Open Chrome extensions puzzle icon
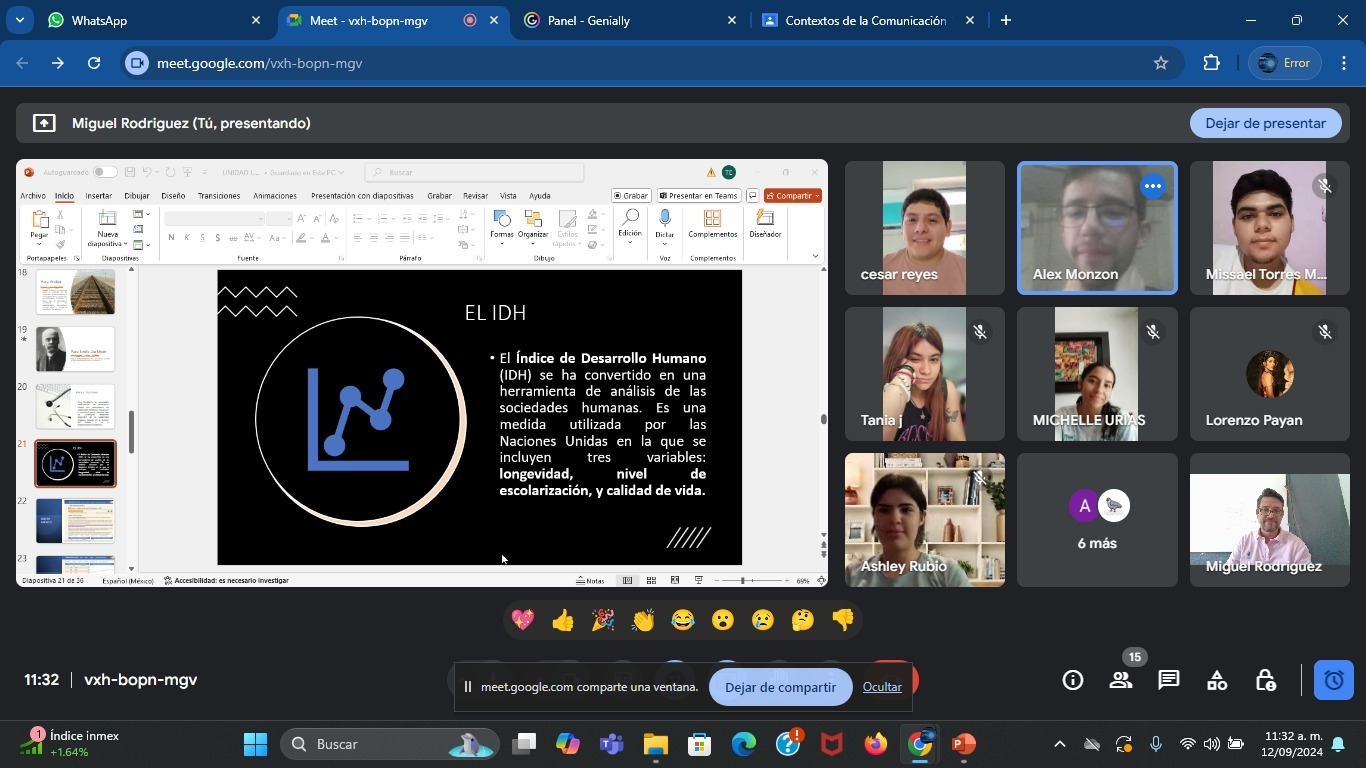This screenshot has width=1366, height=768. (x=1212, y=63)
